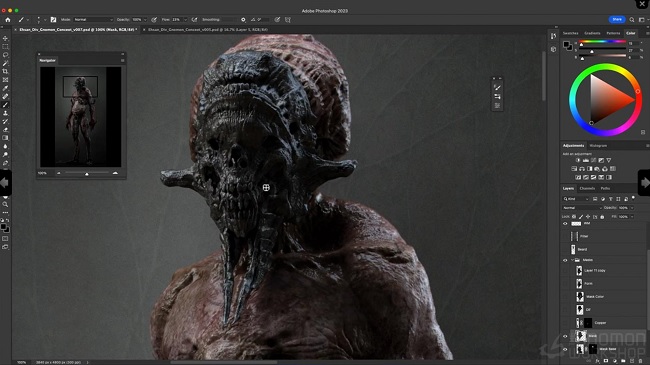The height and width of the screenshot is (365, 650).
Task: Open layer blend mode Normal dropdown
Action: pyautogui.click(x=582, y=208)
